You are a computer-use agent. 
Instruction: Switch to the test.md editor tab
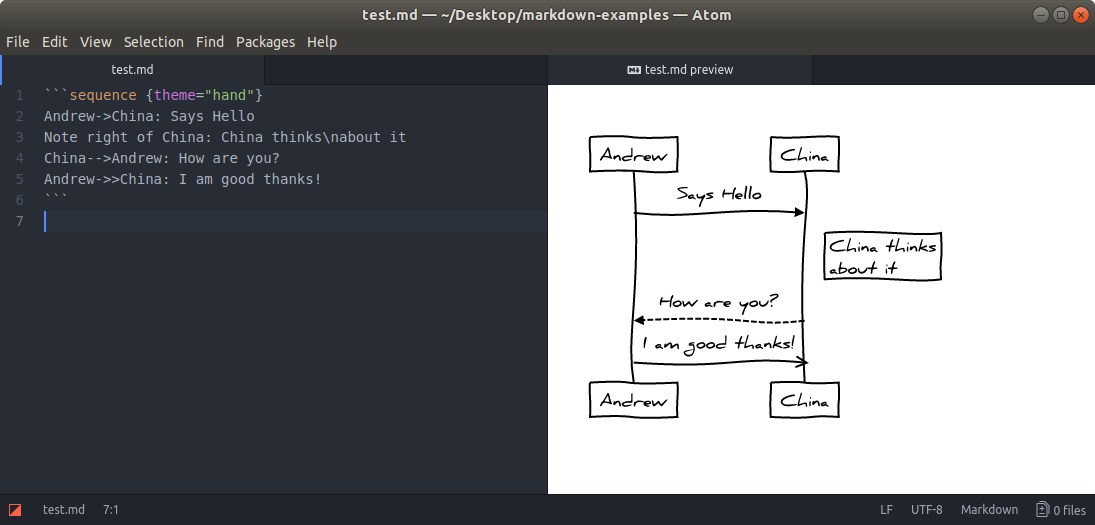(133, 70)
